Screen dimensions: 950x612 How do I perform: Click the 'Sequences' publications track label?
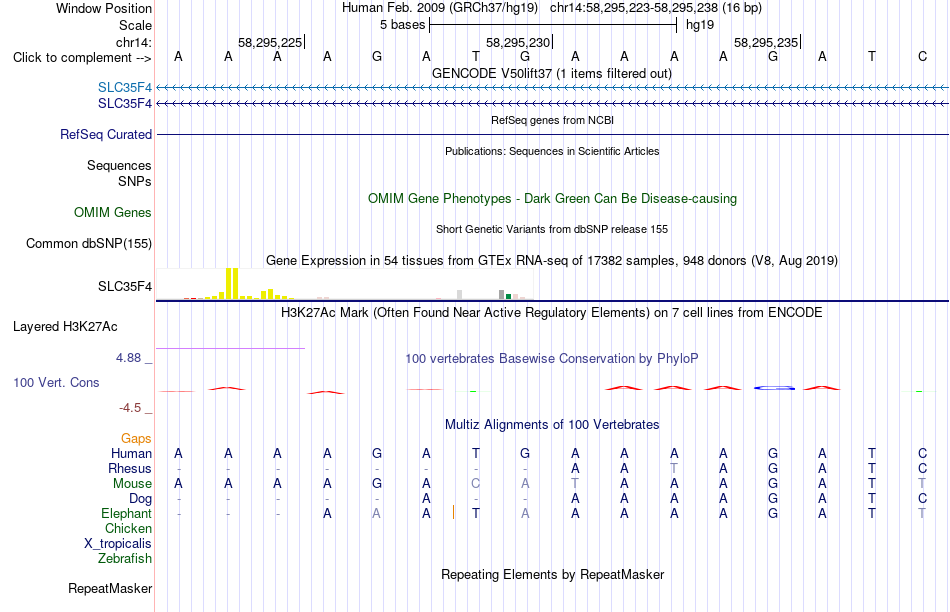(119, 165)
